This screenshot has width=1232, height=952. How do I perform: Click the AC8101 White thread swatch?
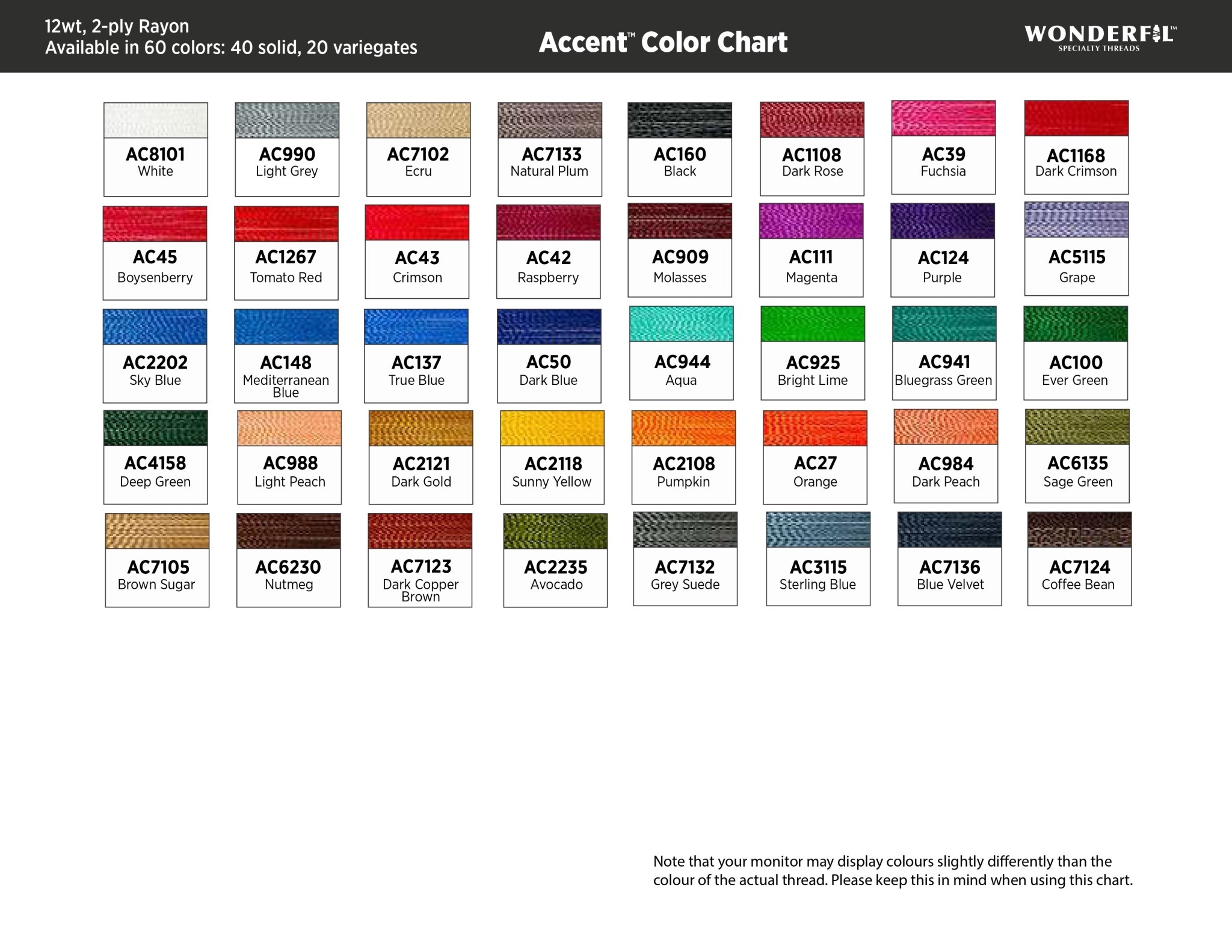click(156, 149)
